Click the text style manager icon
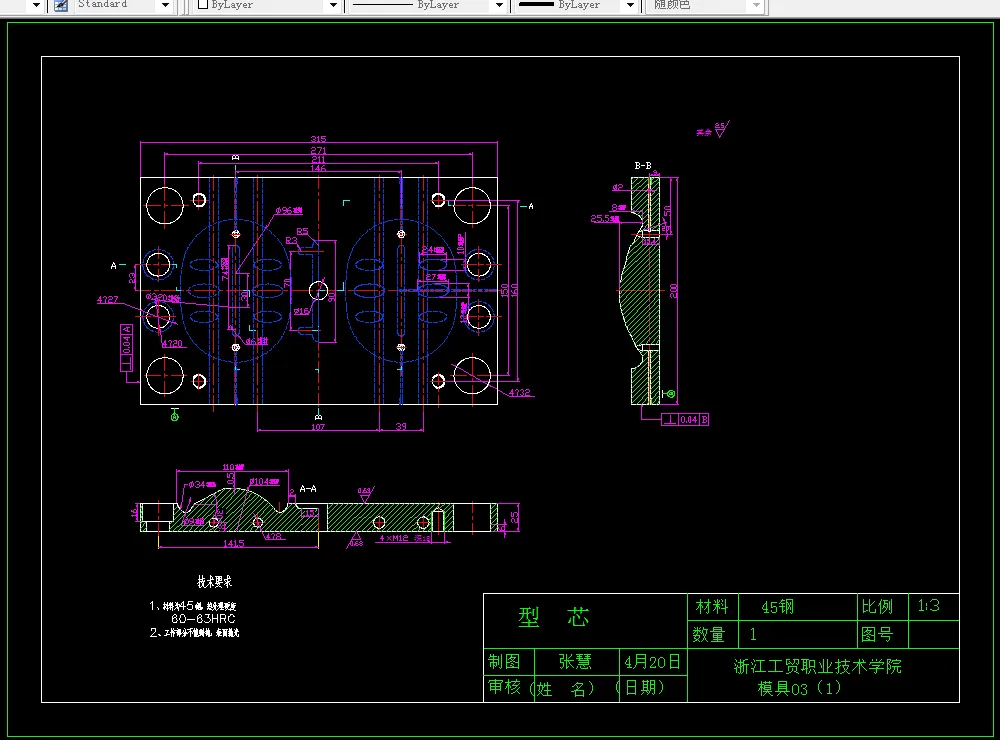This screenshot has height=740, width=1000. [61, 5]
